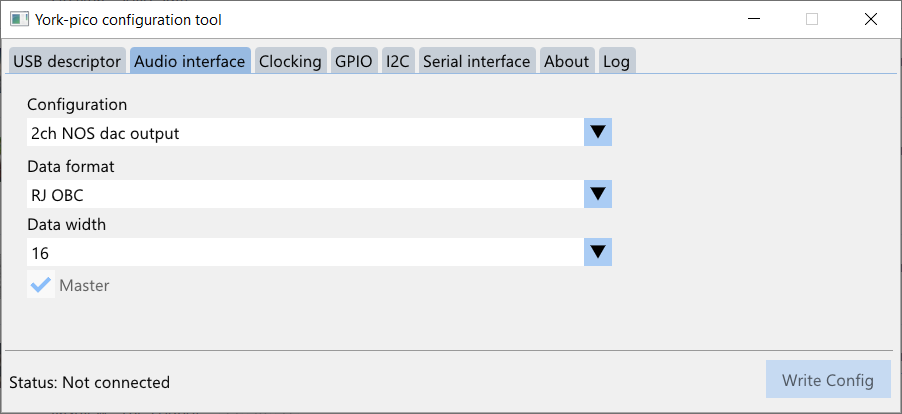Show the About tab
902x414 pixels.
point(567,61)
